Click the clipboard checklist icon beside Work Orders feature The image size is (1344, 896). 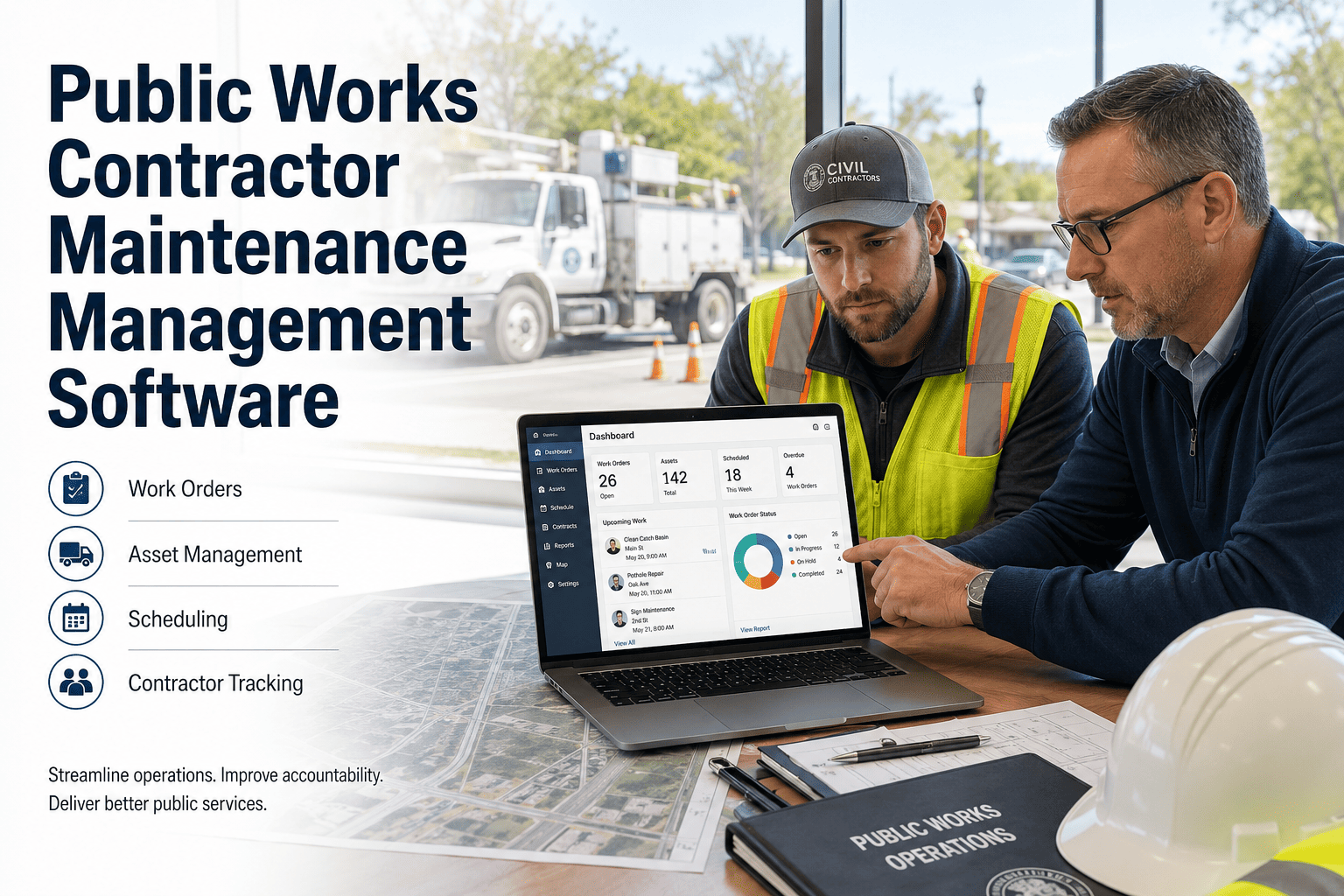click(76, 489)
